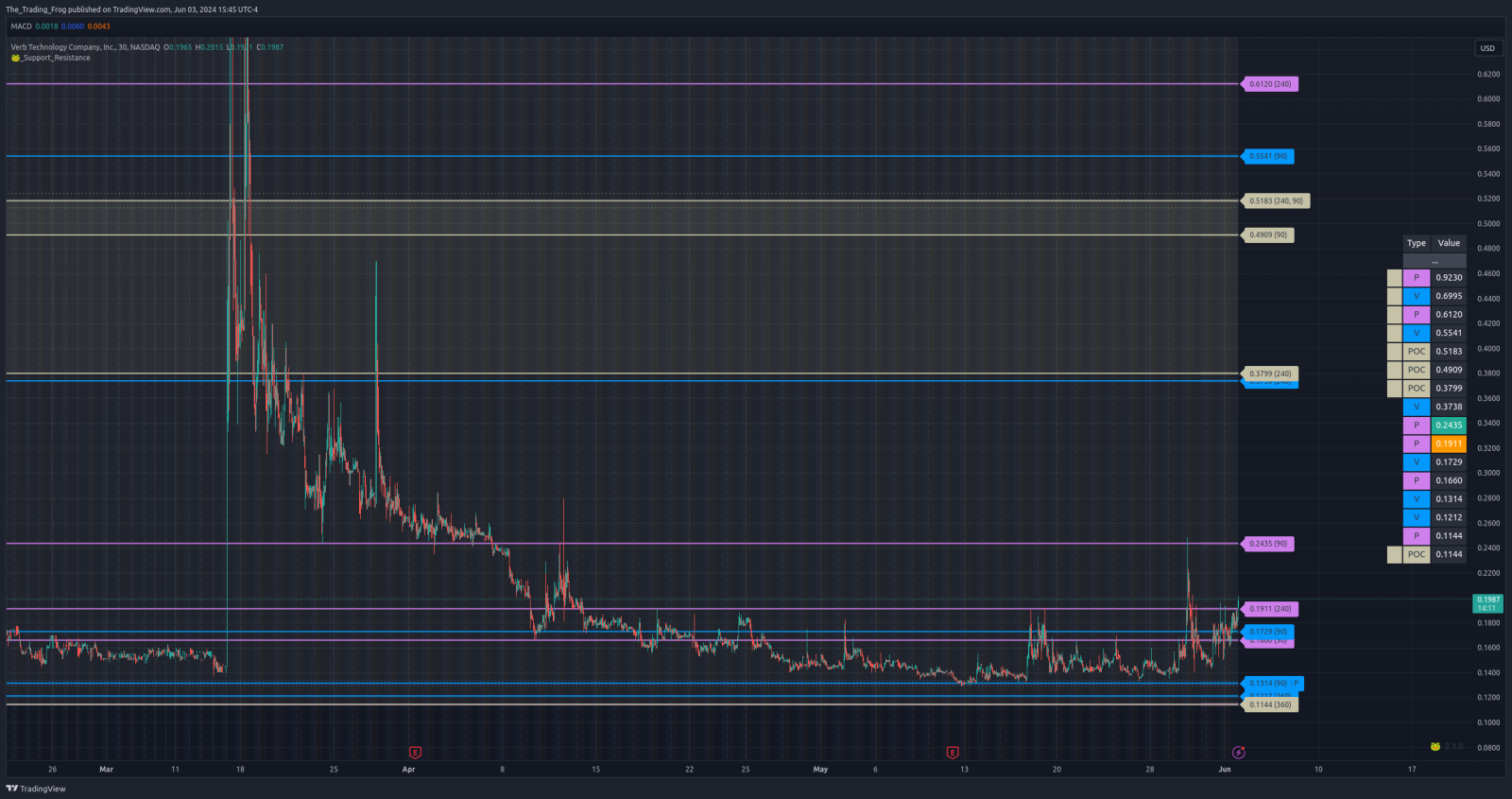Click the May date label on time axis
1512x799 pixels.
click(x=820, y=770)
